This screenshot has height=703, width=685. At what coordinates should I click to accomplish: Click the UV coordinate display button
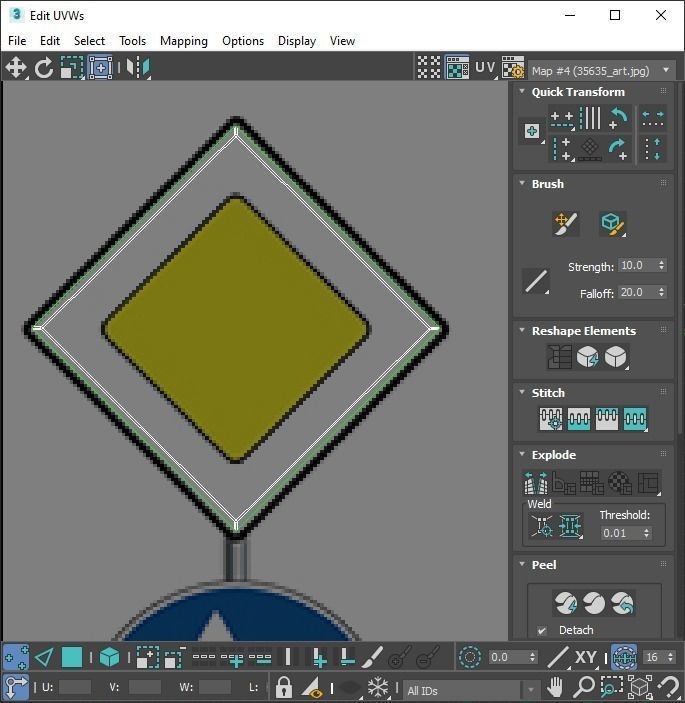(x=486, y=68)
